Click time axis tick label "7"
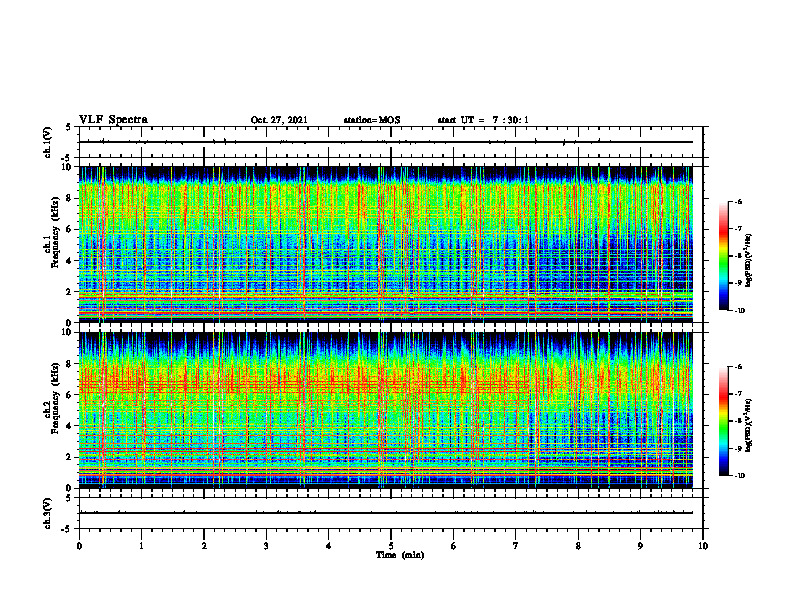The image size is (792, 612). (516, 546)
